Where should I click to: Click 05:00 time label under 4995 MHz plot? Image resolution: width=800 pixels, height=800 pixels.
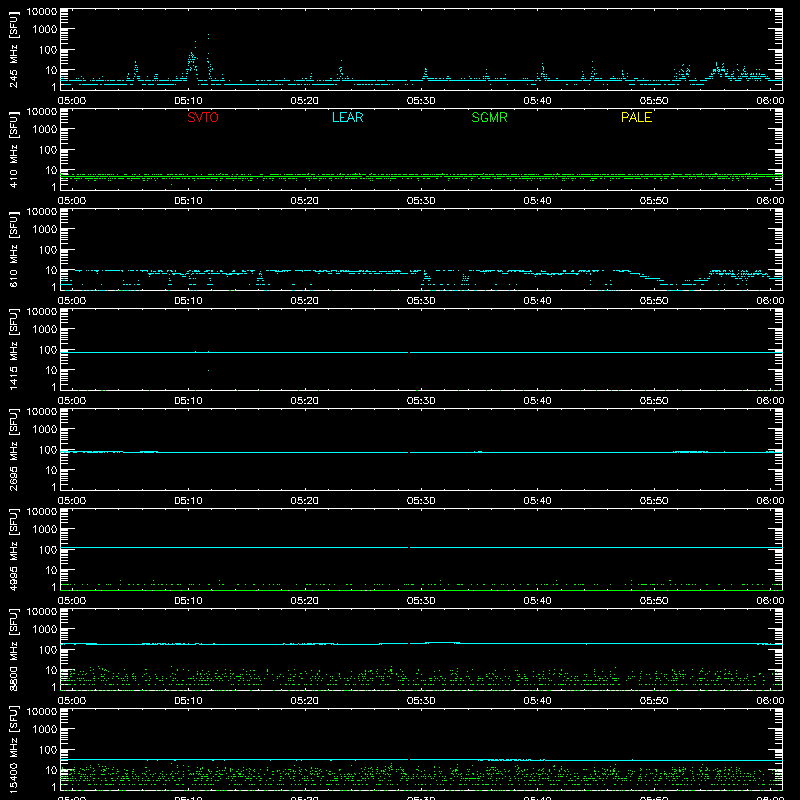pyautogui.click(x=72, y=601)
